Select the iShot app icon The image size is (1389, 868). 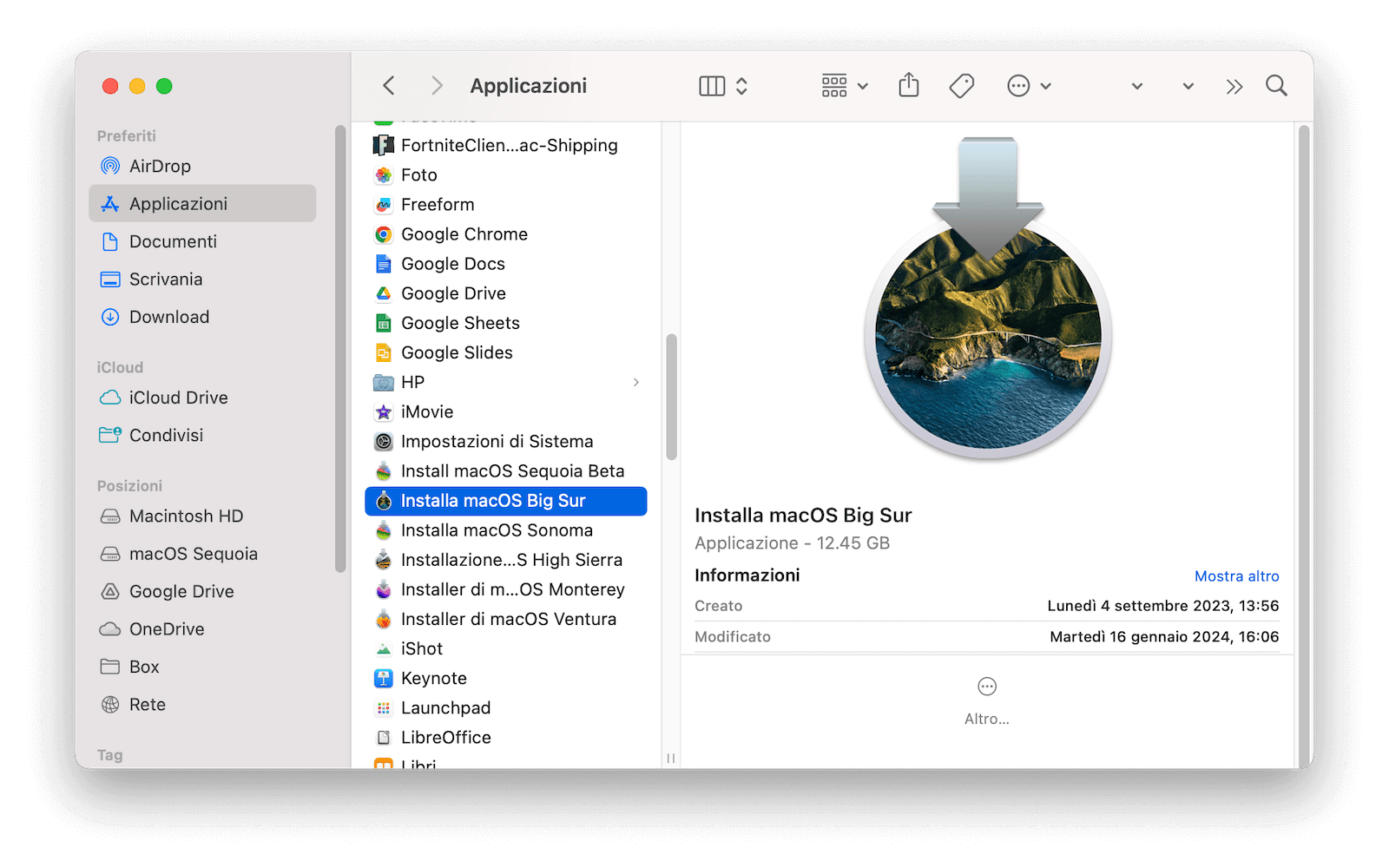coord(384,648)
